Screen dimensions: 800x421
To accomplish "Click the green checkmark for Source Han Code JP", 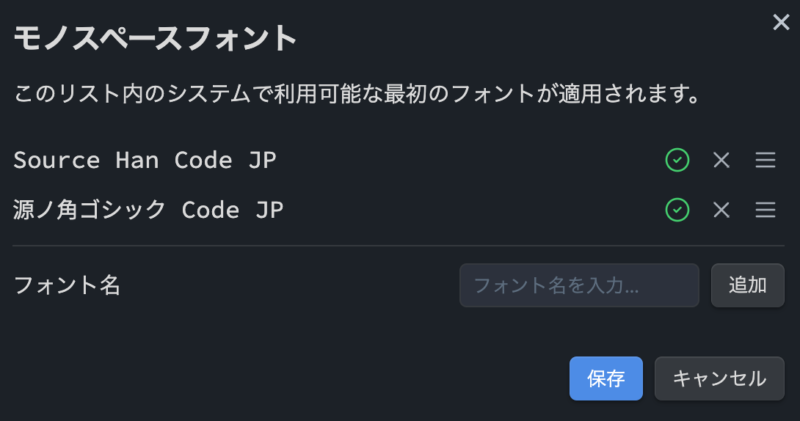I will [x=677, y=160].
